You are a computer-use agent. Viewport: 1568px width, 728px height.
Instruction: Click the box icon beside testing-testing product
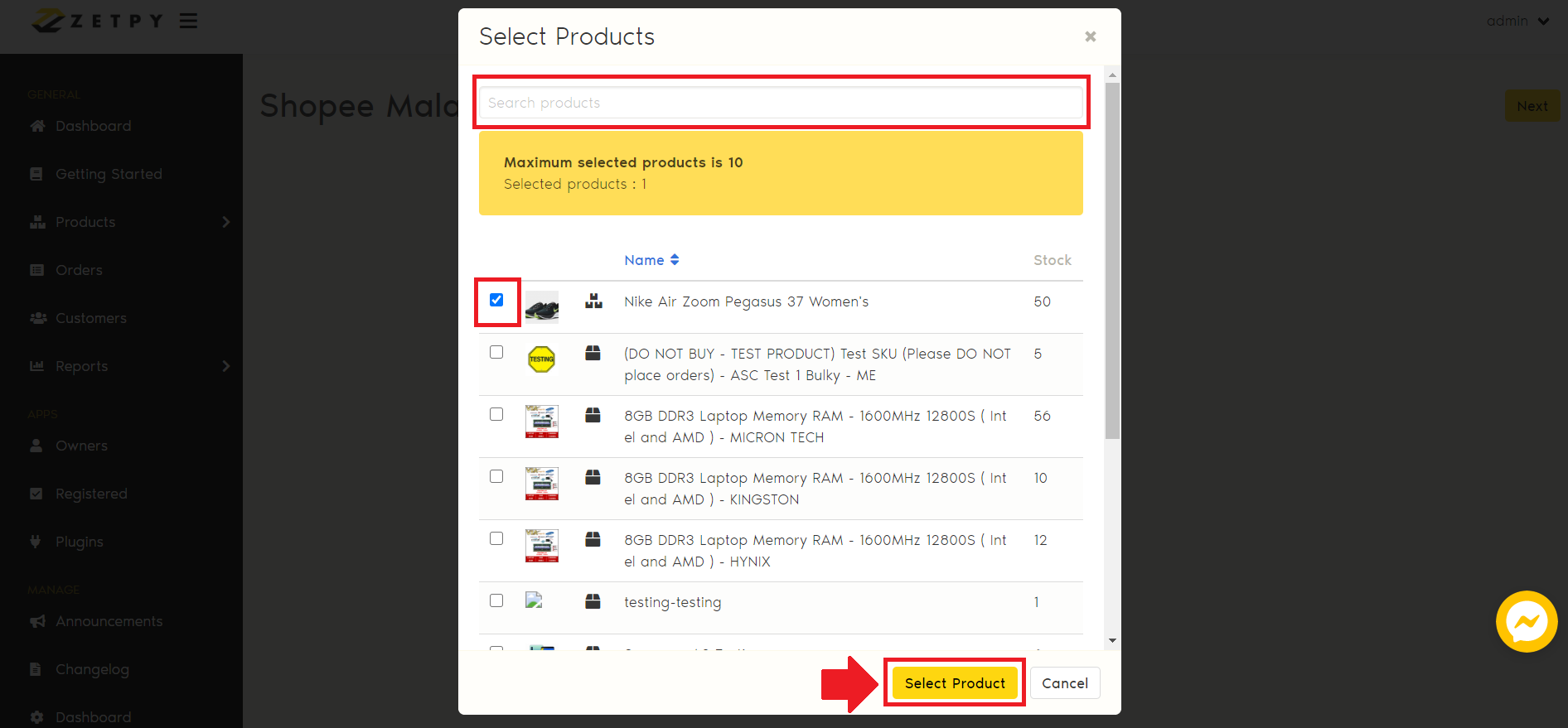point(593,601)
